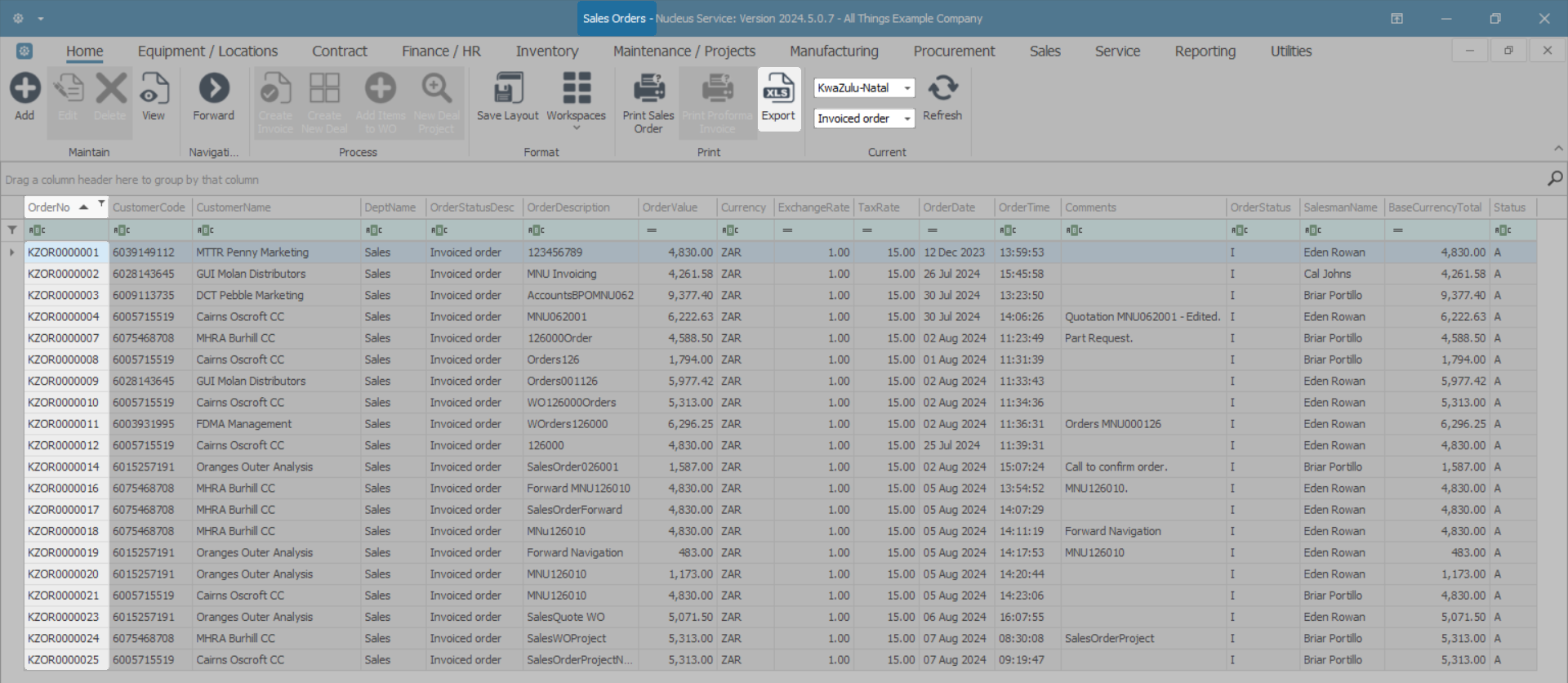Refresh the sales orders list
Image resolution: width=1568 pixels, height=683 pixels.
tap(942, 89)
